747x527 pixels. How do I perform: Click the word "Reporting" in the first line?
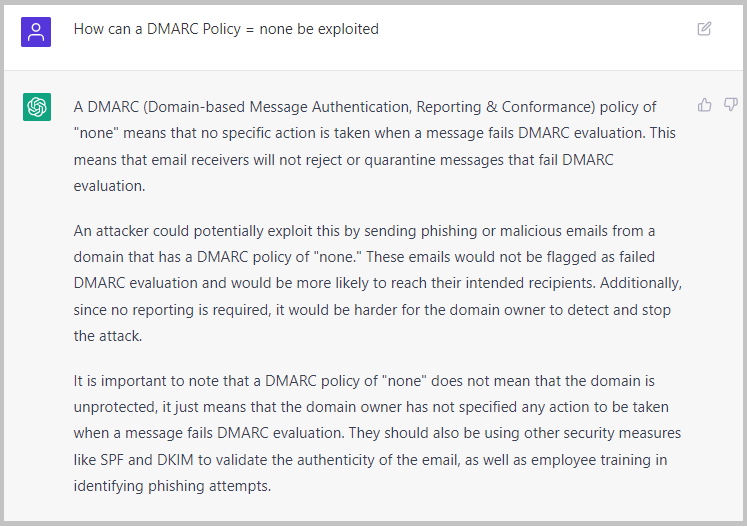tap(449, 107)
